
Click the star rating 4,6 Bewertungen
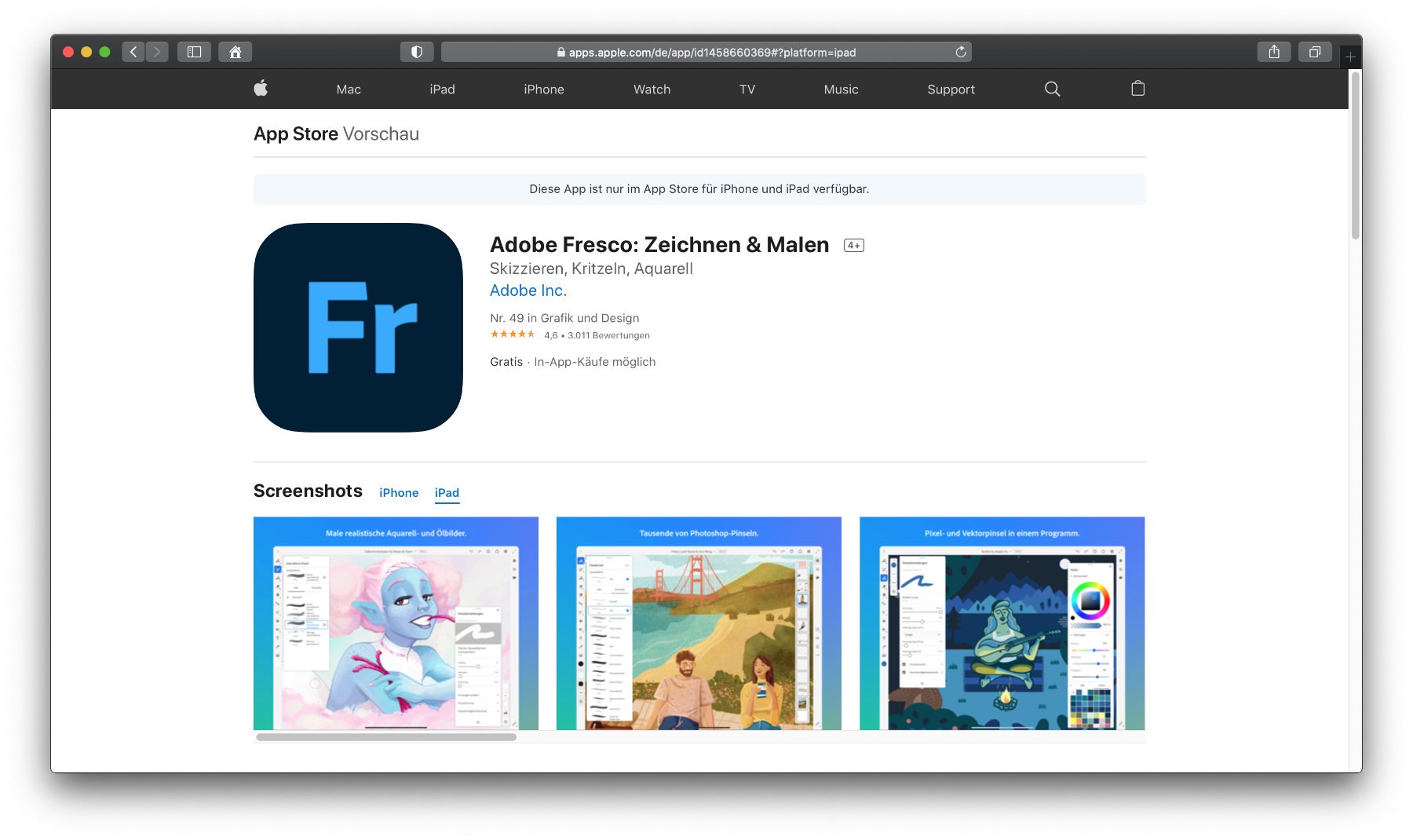click(x=570, y=335)
